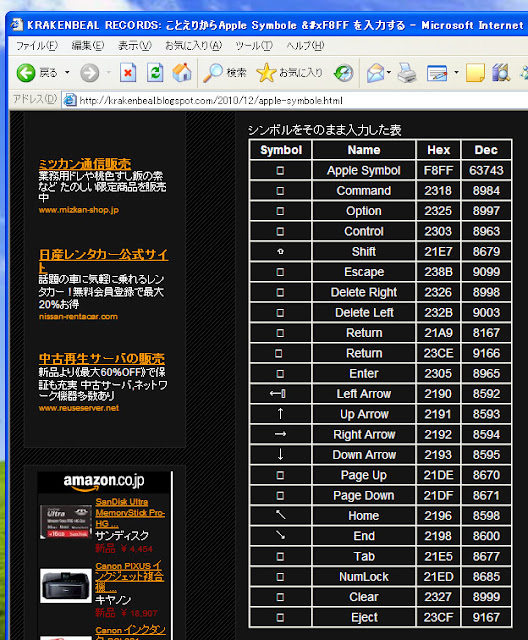
Task: Click the yellow note toolbar icon
Action: 475,73
